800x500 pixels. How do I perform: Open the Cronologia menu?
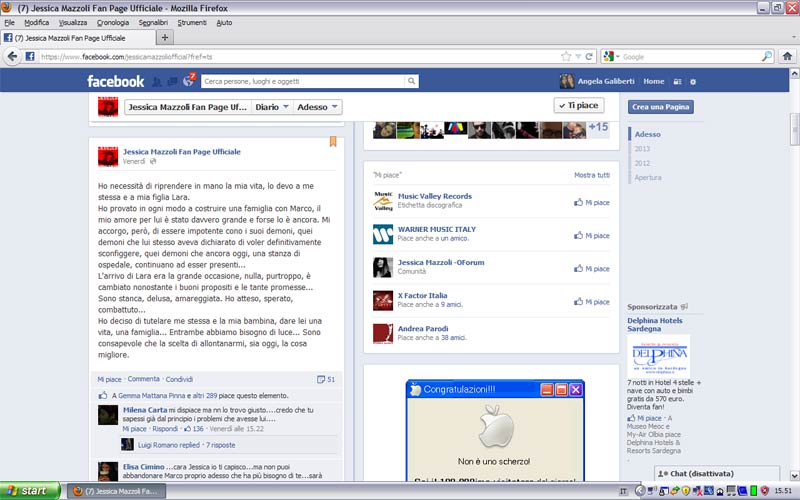113,22
